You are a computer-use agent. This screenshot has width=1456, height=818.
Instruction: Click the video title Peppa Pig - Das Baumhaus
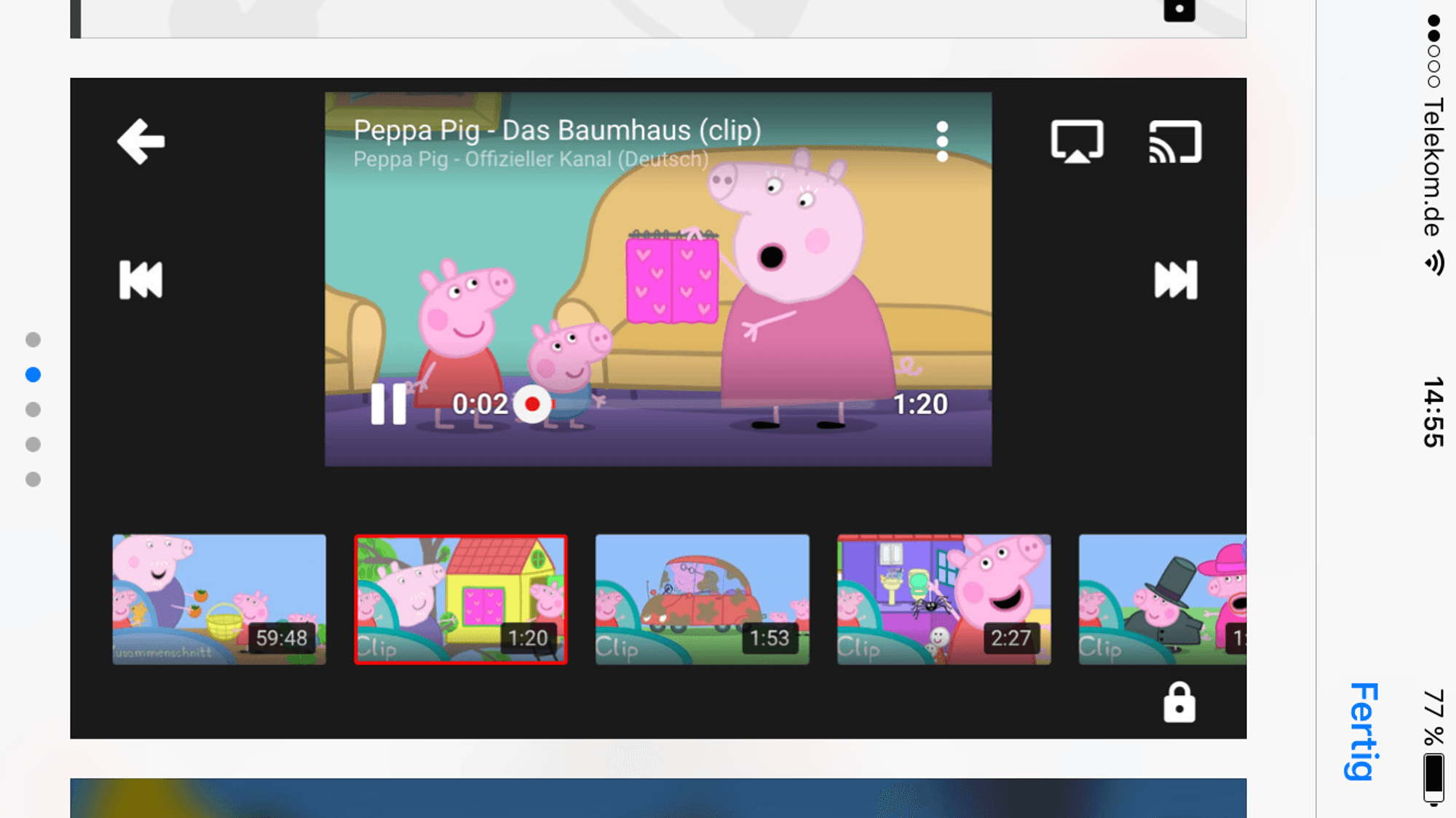click(558, 130)
